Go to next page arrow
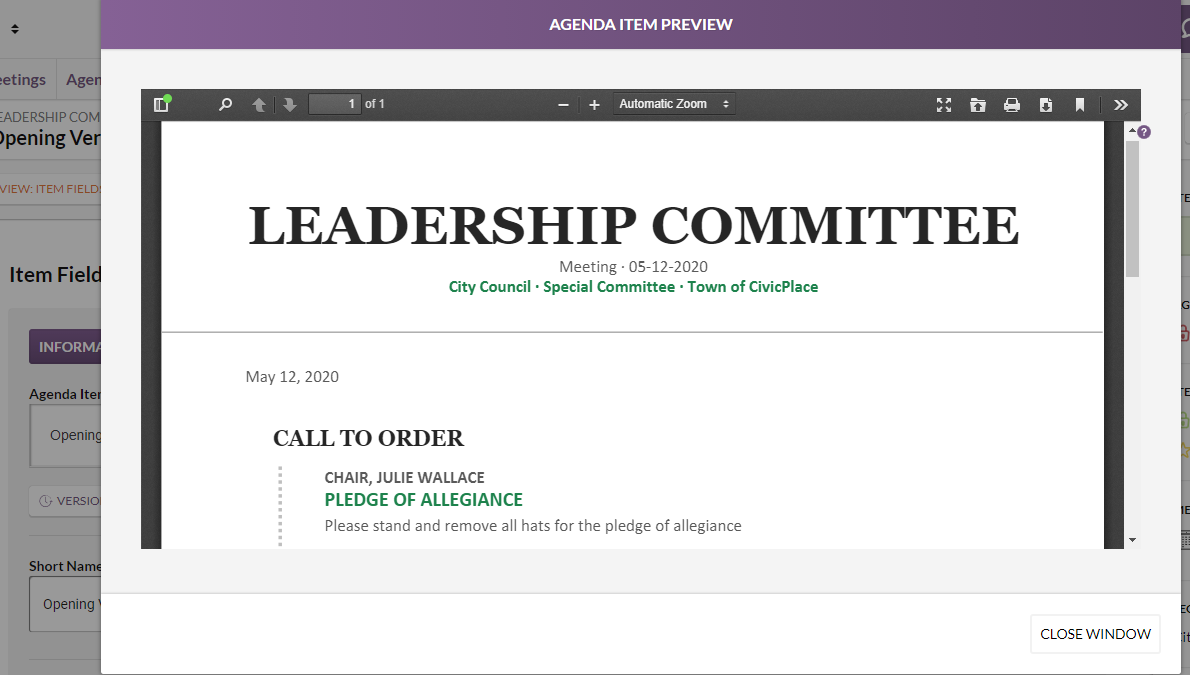Screen dimensions: 1190x675 click(x=289, y=105)
